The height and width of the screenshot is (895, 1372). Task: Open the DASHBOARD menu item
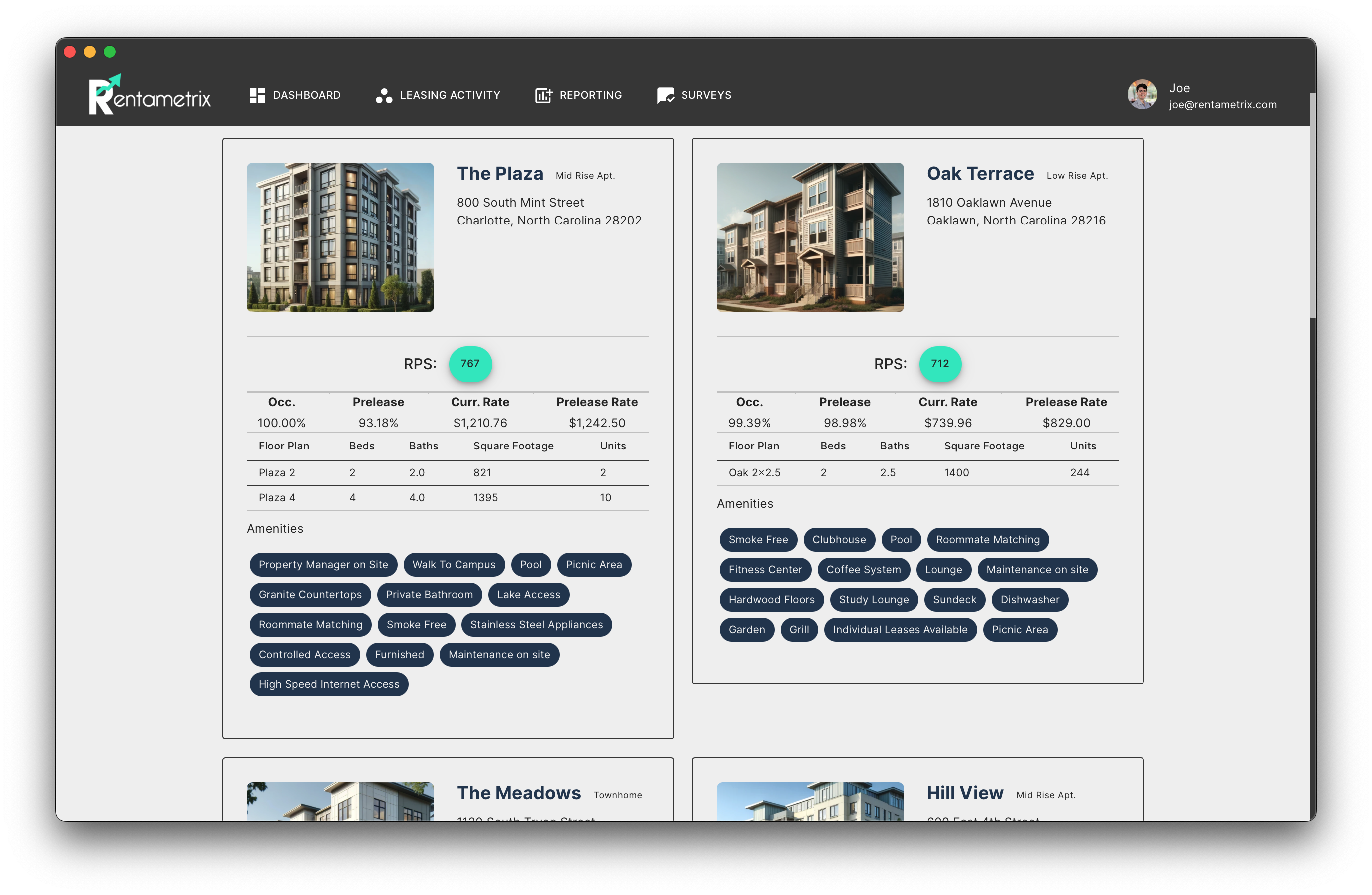click(x=307, y=95)
